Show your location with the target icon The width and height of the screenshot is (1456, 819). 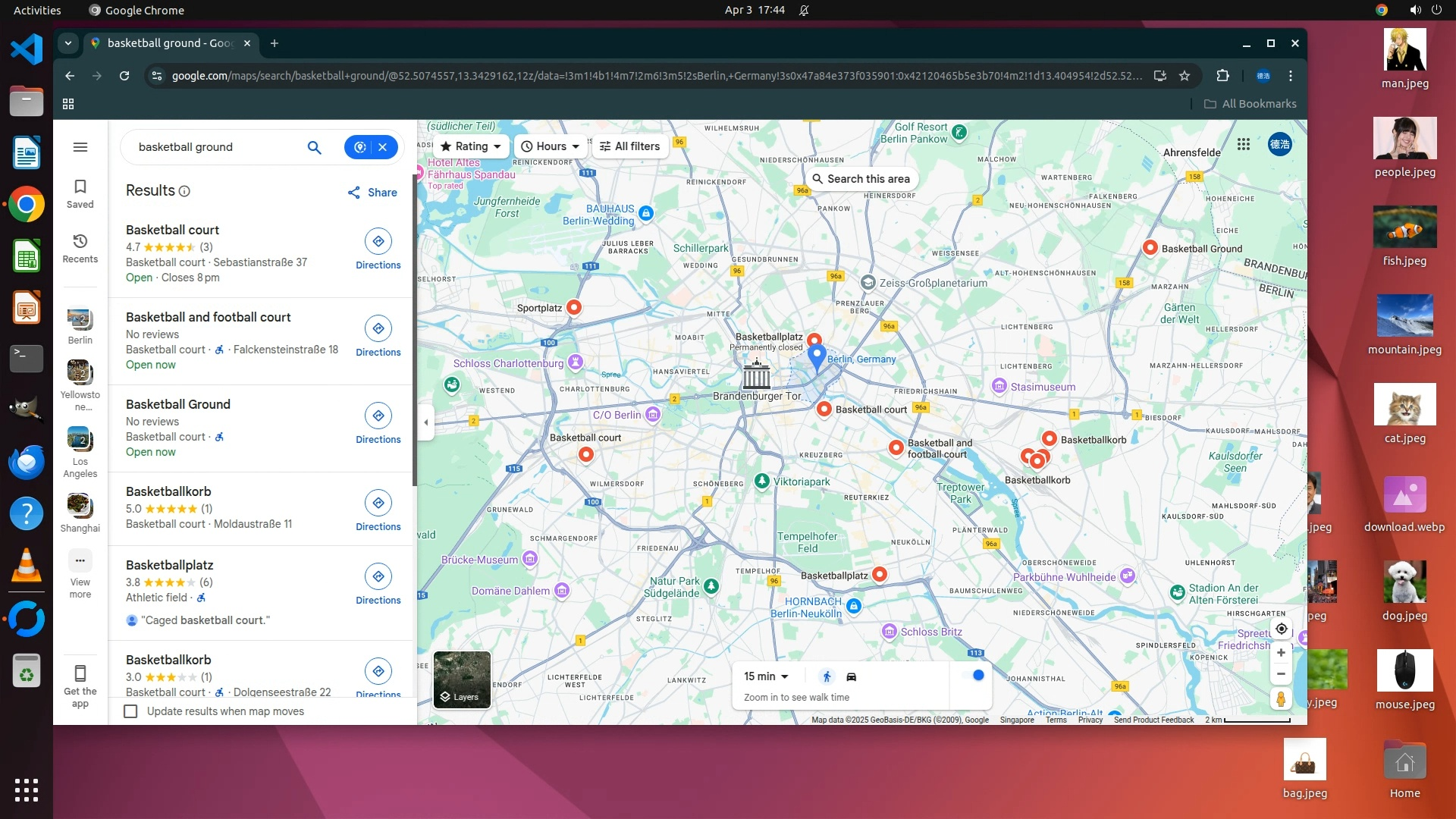(x=1281, y=629)
